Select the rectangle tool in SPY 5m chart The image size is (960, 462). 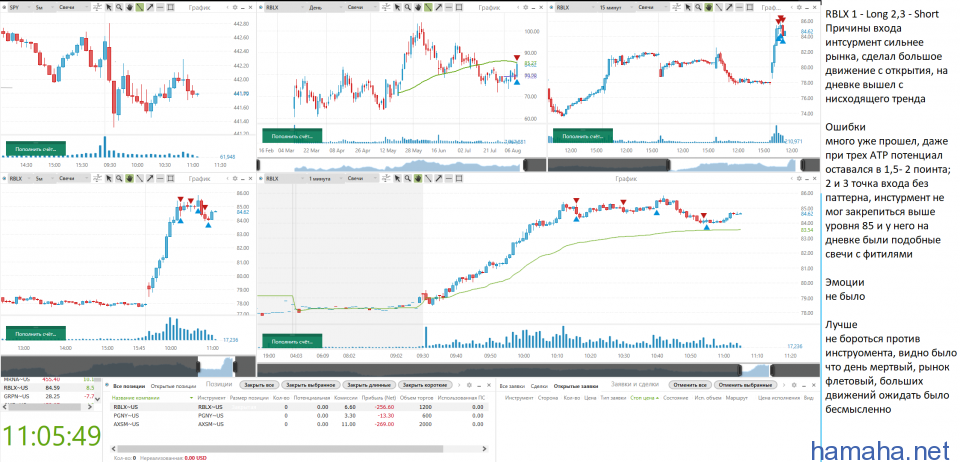(x=171, y=7)
